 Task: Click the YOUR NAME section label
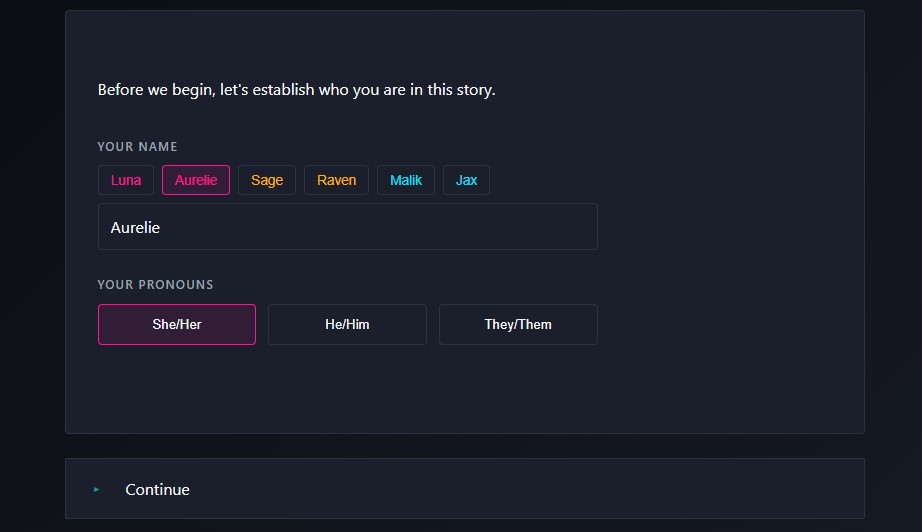click(x=137, y=147)
